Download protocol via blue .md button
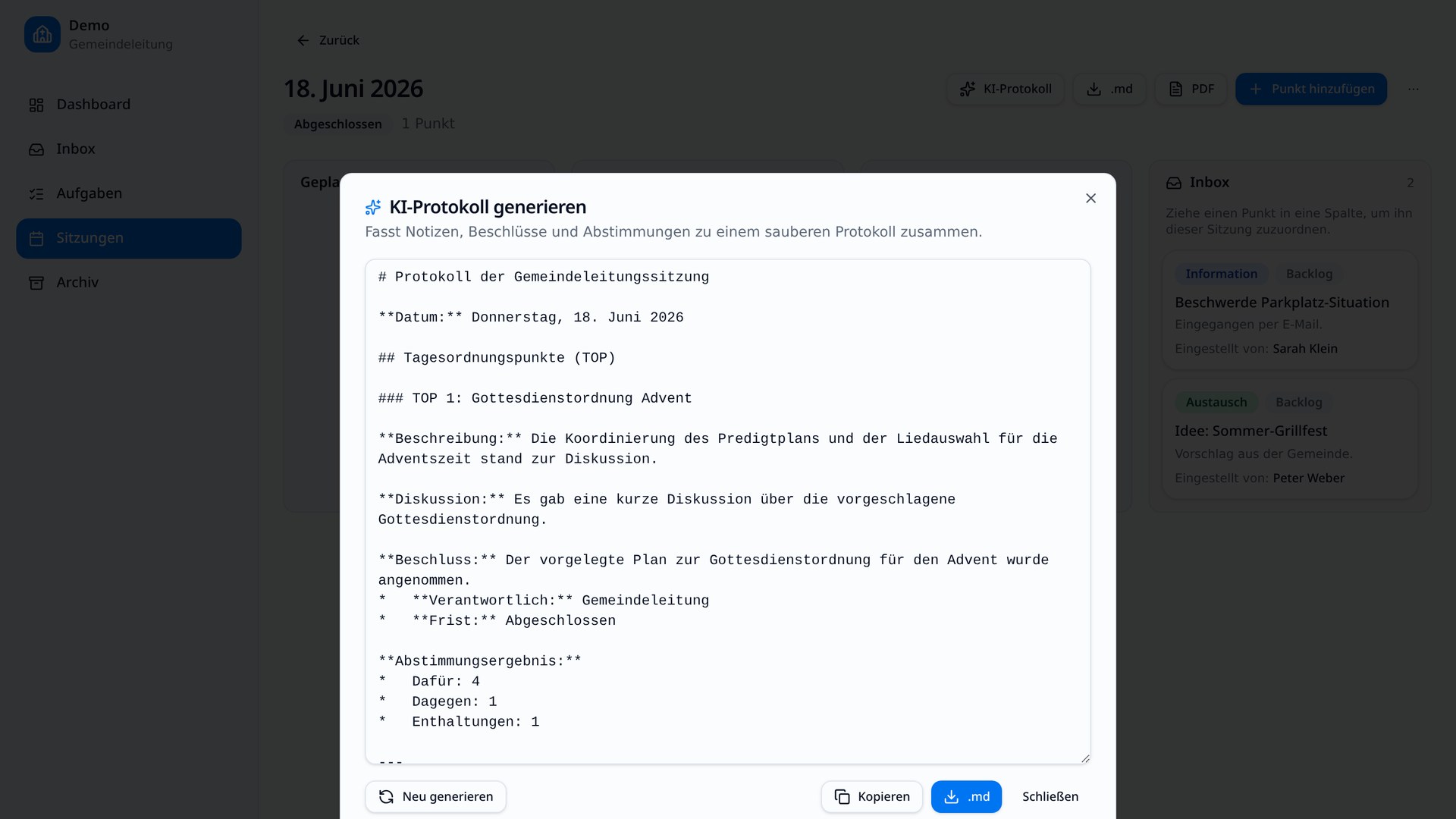 pos(966,796)
